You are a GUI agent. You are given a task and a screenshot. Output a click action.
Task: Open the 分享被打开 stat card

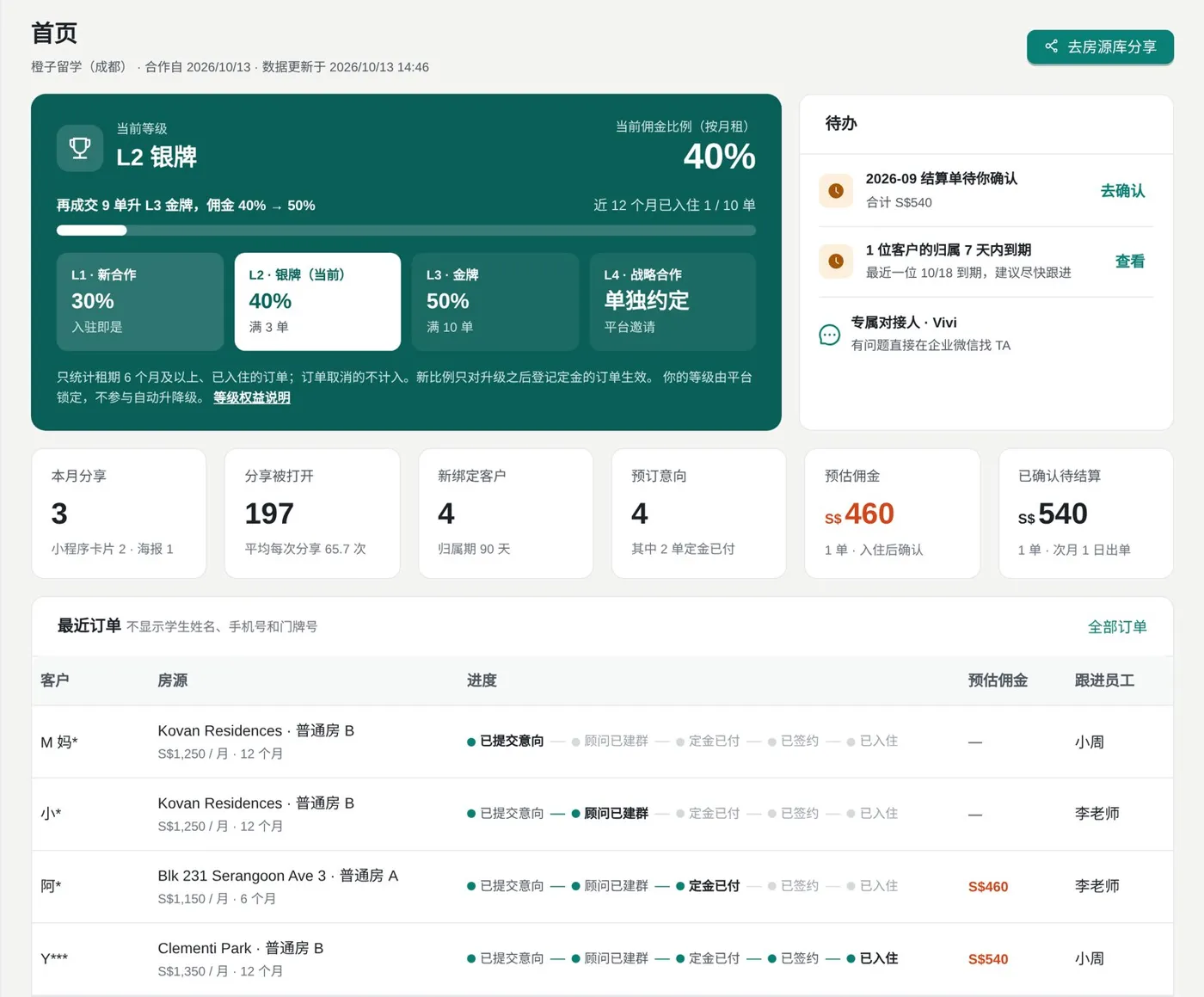pos(312,514)
